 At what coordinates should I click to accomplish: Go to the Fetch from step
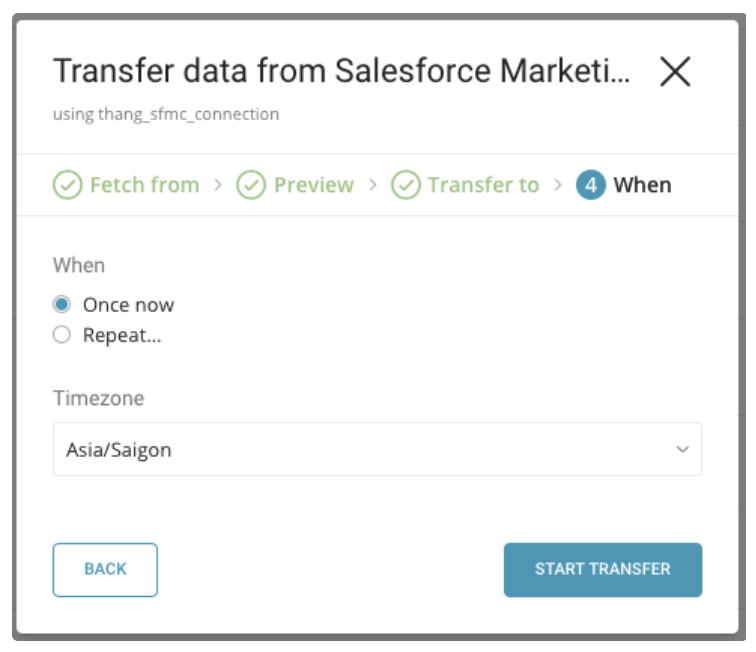coord(144,185)
